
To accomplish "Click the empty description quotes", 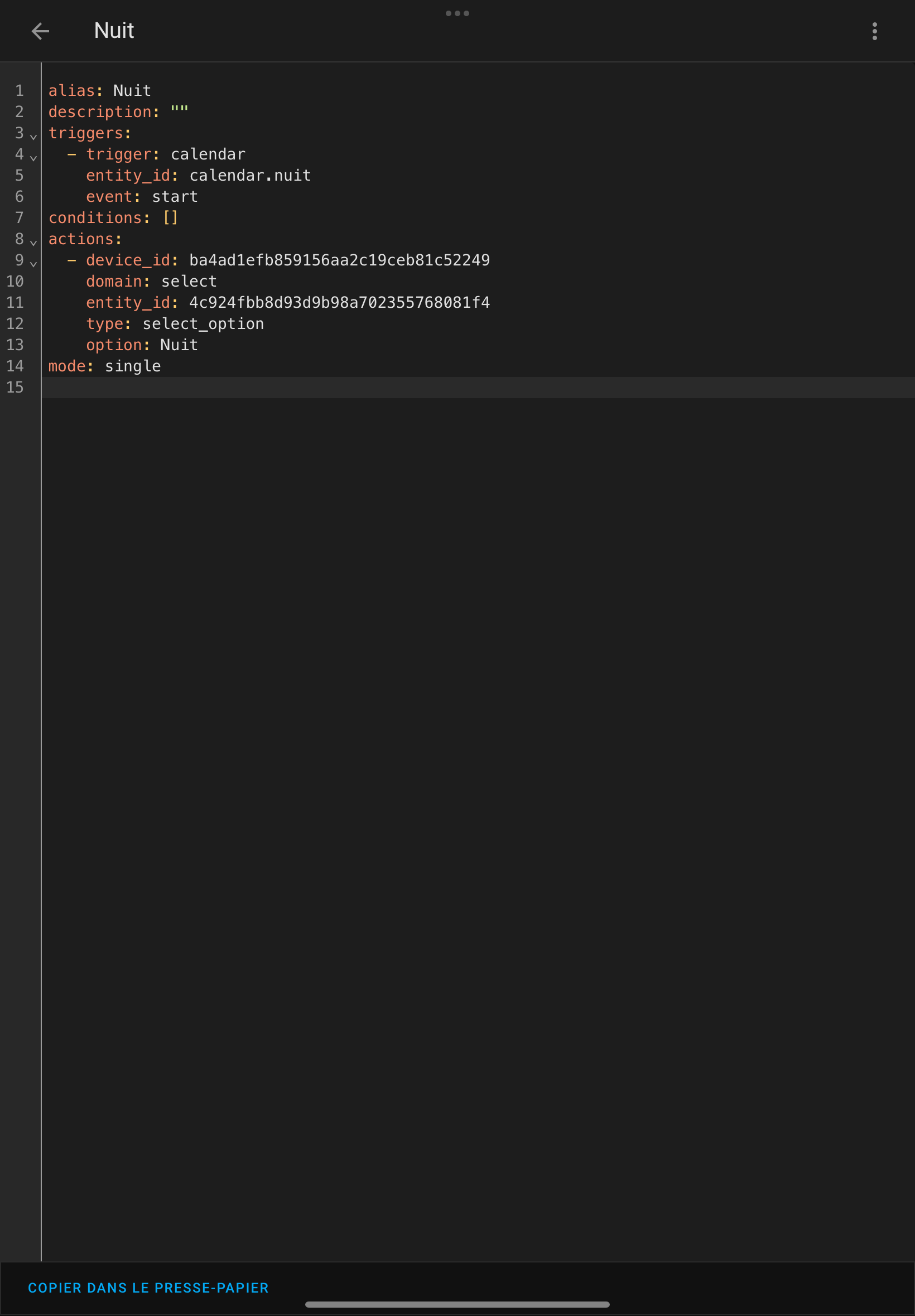I will 179,111.
